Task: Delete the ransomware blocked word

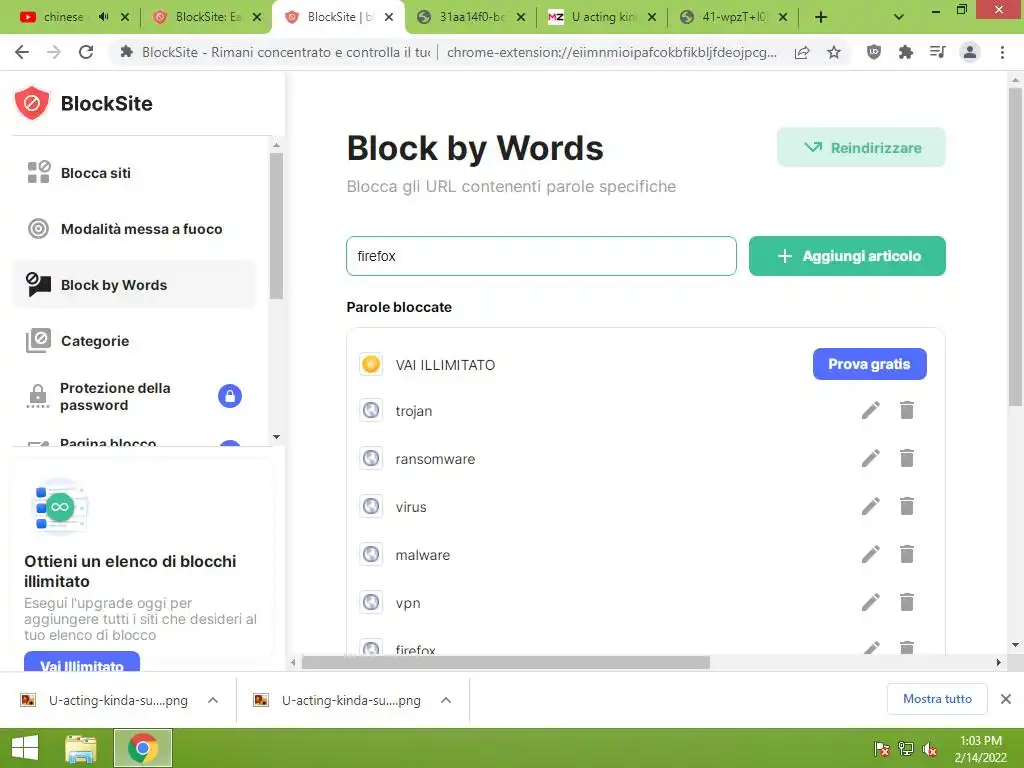Action: pyautogui.click(x=906, y=458)
